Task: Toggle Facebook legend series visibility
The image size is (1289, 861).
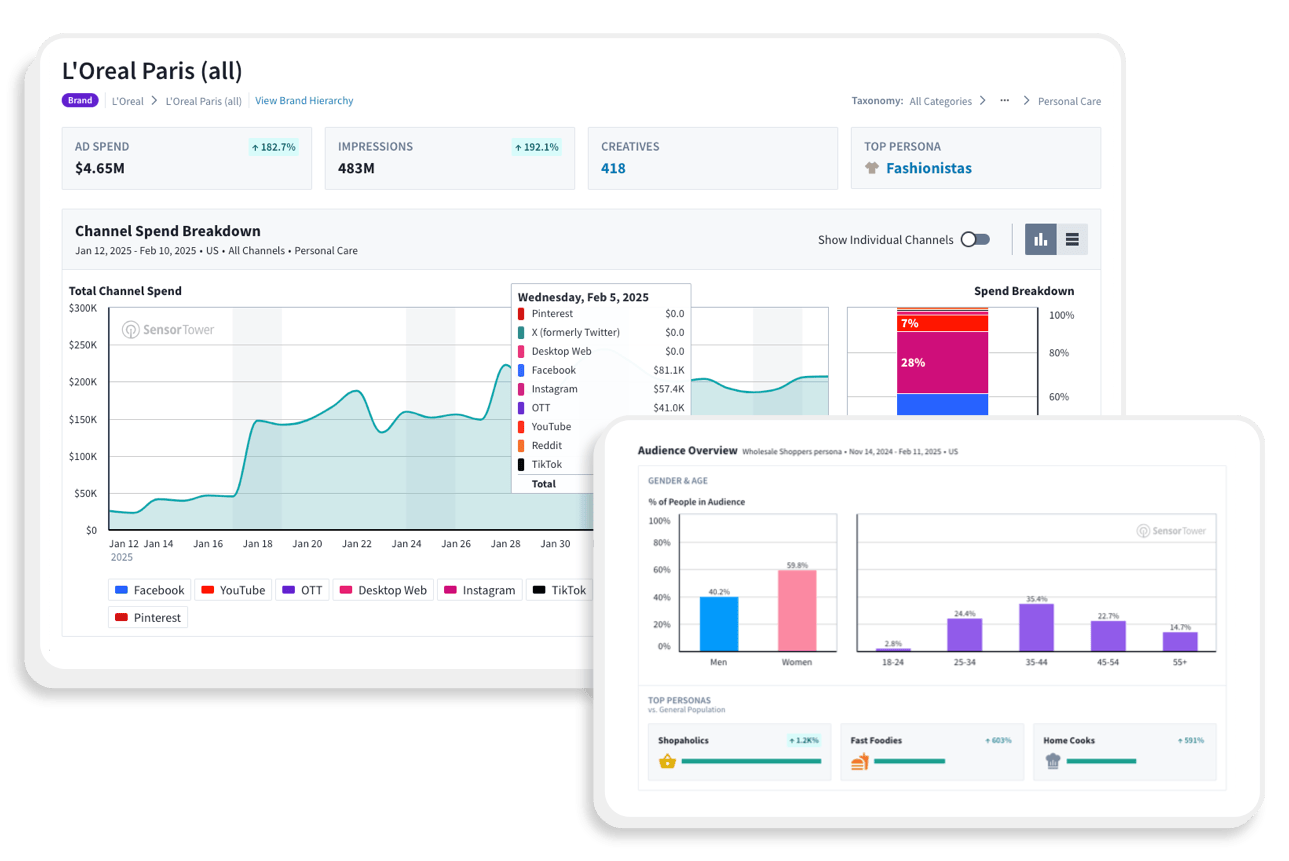Action: pyautogui.click(x=150, y=590)
